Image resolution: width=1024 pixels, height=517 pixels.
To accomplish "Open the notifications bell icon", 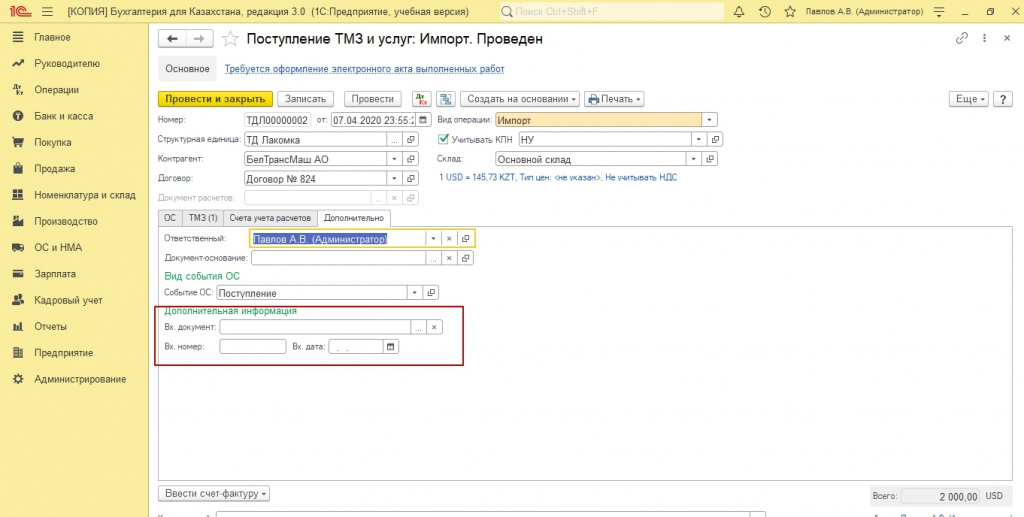I will 739,11.
